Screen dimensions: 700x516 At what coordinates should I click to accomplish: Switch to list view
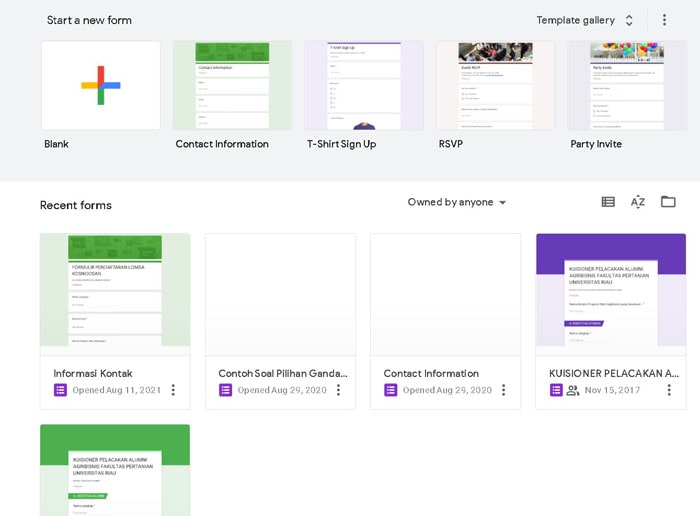[608, 202]
